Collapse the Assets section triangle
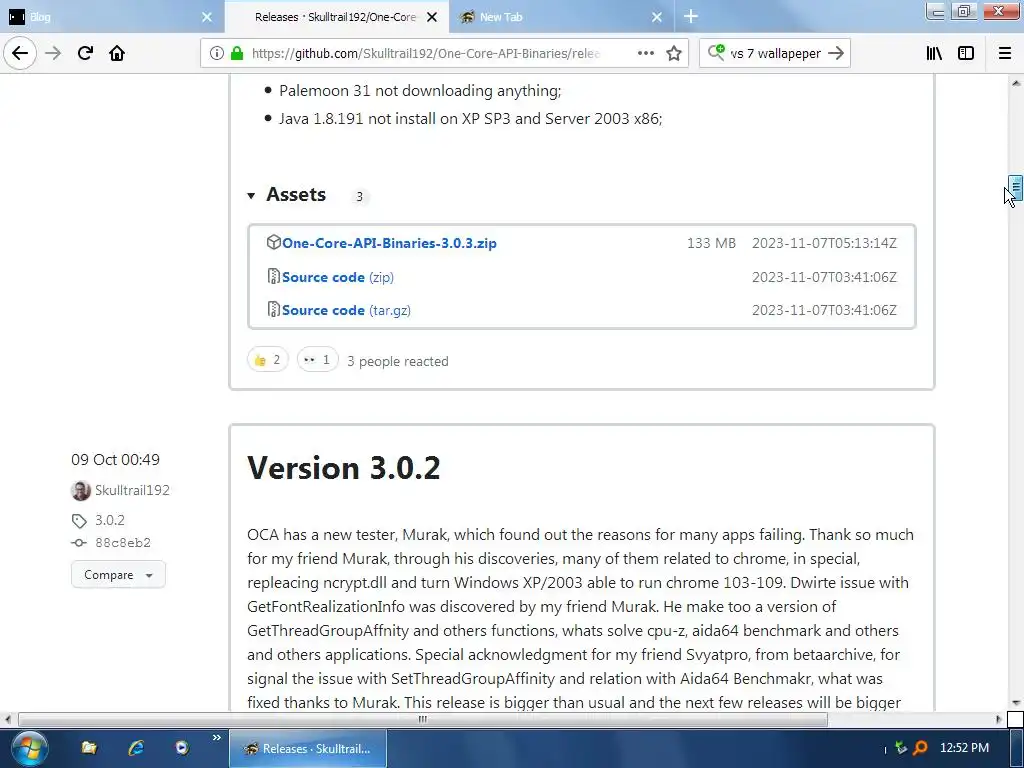The height and width of the screenshot is (768, 1024). pos(251,195)
